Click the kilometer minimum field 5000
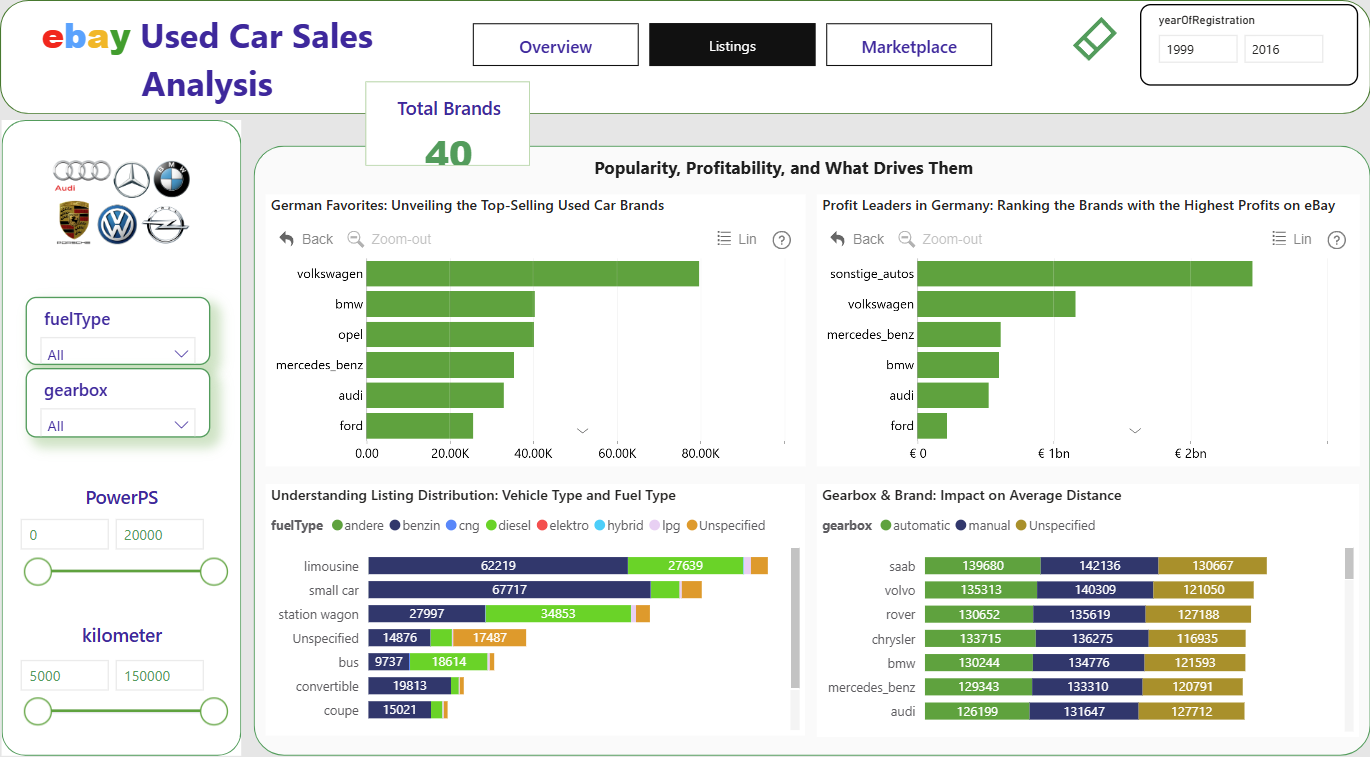 pyautogui.click(x=65, y=675)
